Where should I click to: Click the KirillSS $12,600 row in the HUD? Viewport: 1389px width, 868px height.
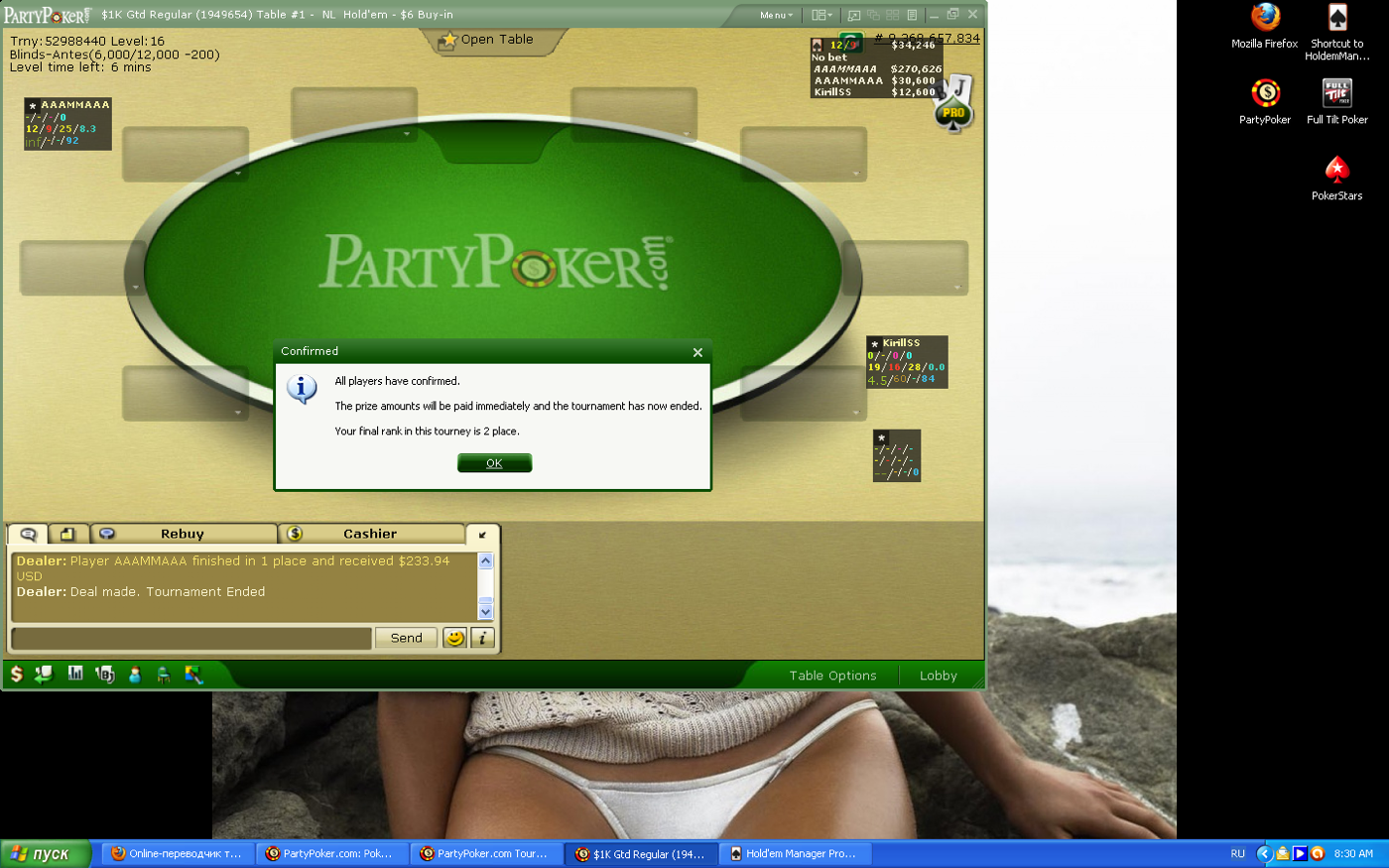875,92
